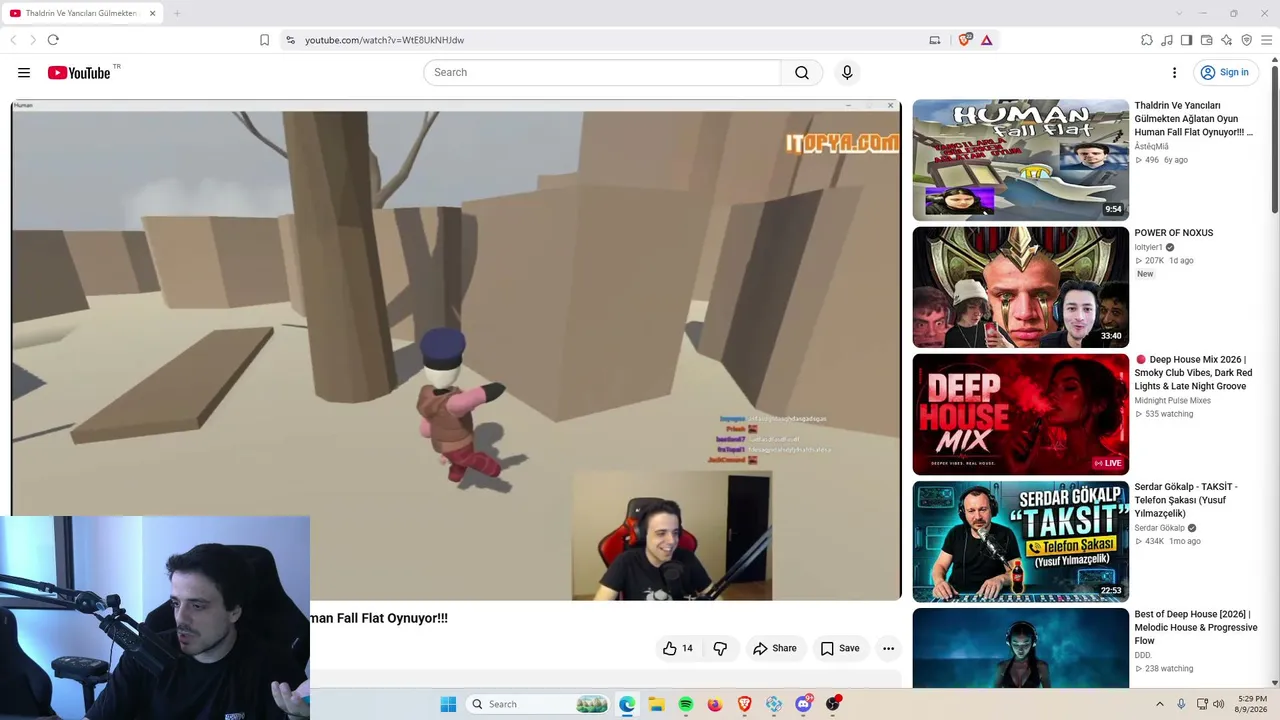The image size is (1280, 720).
Task: Switch to Brave in the taskbar
Action: pyautogui.click(x=744, y=704)
